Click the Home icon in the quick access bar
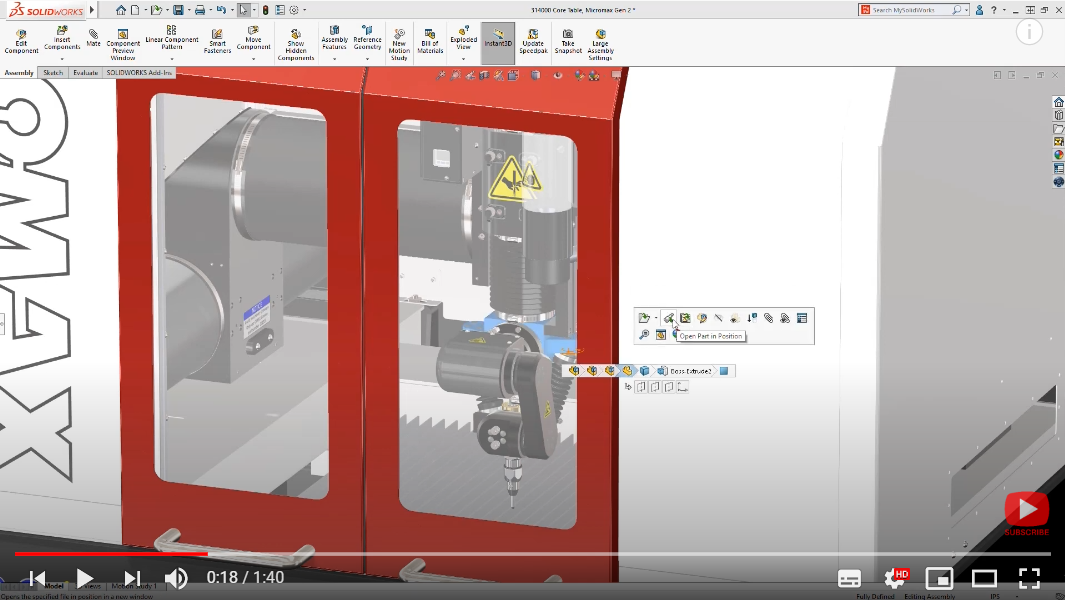 click(121, 10)
